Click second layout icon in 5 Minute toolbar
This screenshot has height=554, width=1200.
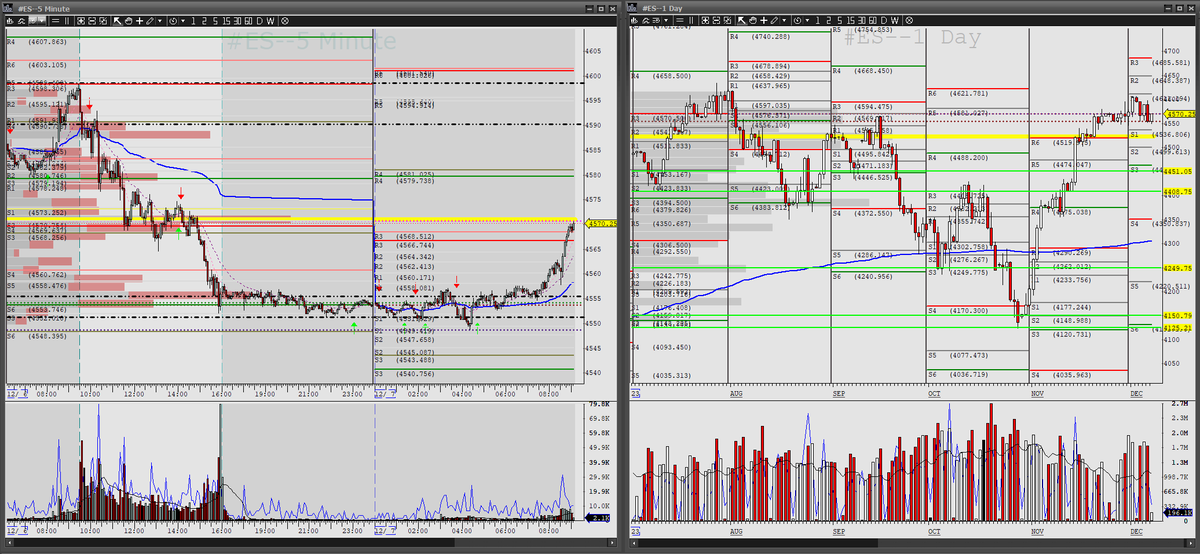pos(92,21)
